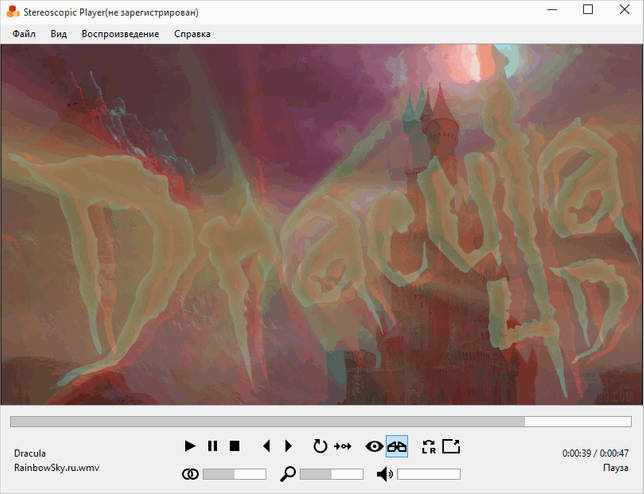Minimize the Stereoscopic Player window
644x494 pixels.
552,9
